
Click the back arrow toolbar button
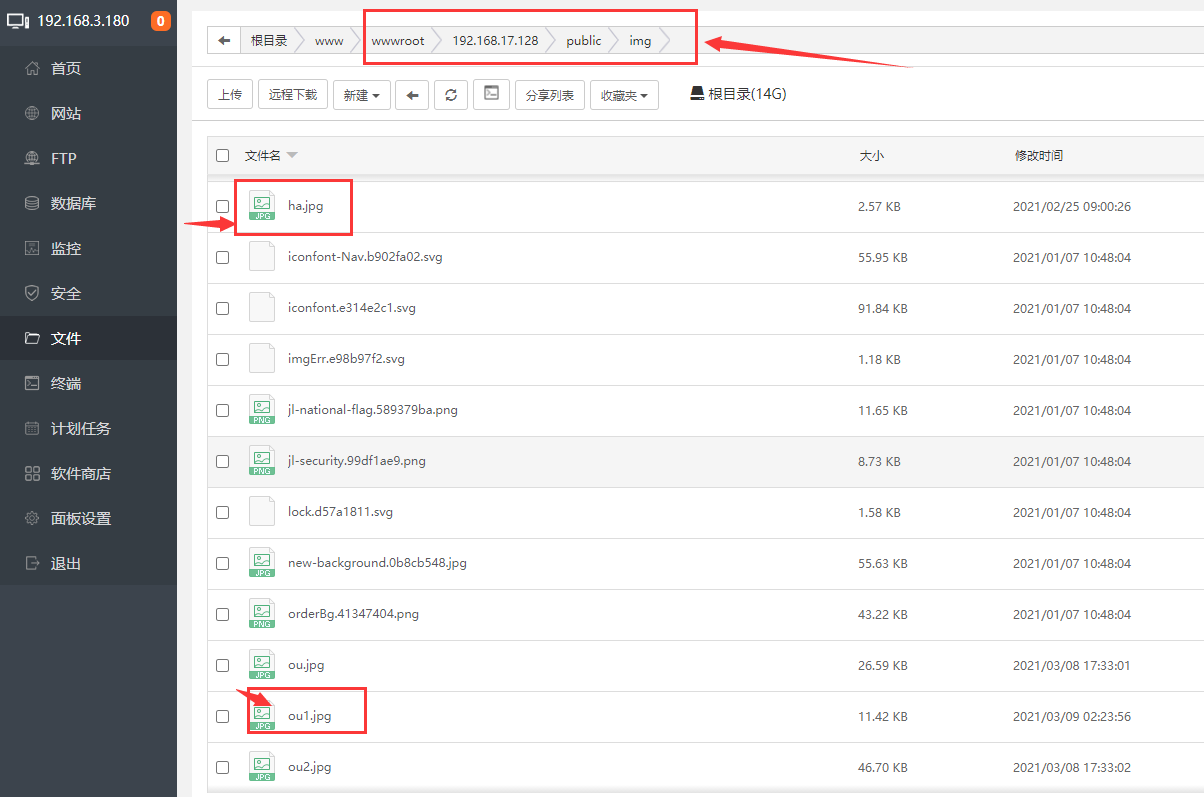(412, 95)
